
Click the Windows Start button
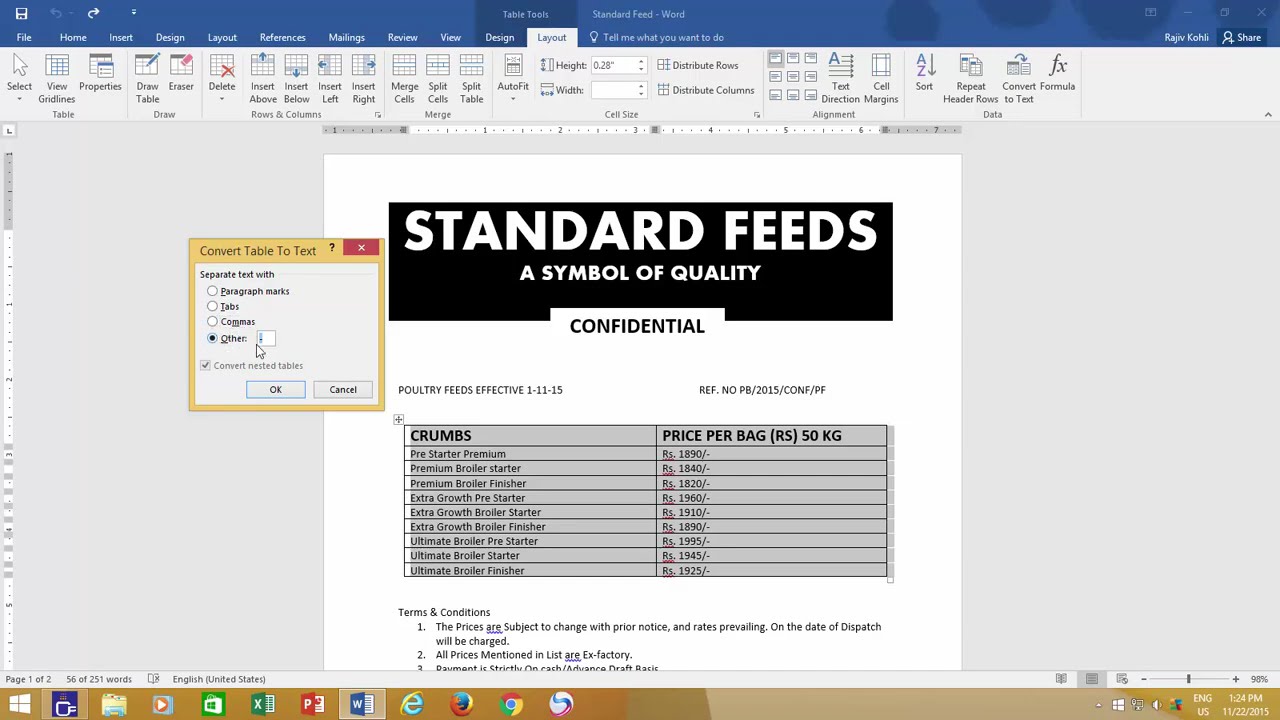[20, 705]
